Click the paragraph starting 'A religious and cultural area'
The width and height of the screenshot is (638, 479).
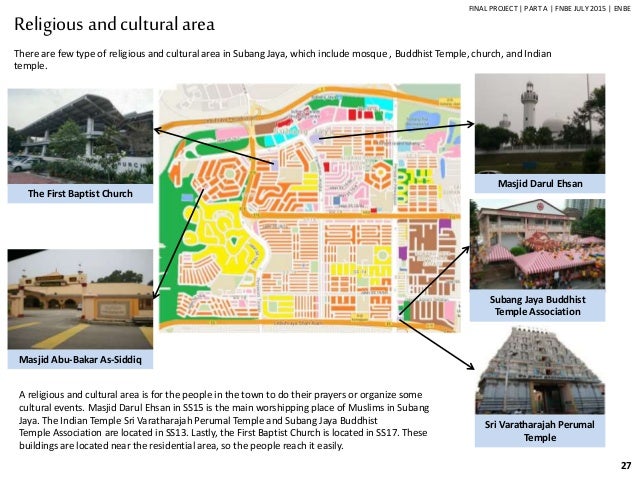pos(224,420)
